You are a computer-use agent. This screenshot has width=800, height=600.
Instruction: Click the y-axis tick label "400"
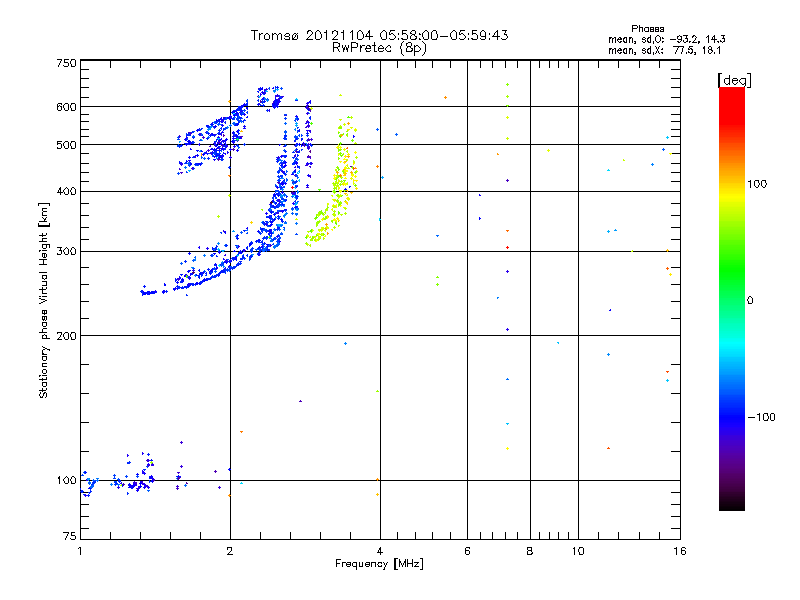[66, 192]
